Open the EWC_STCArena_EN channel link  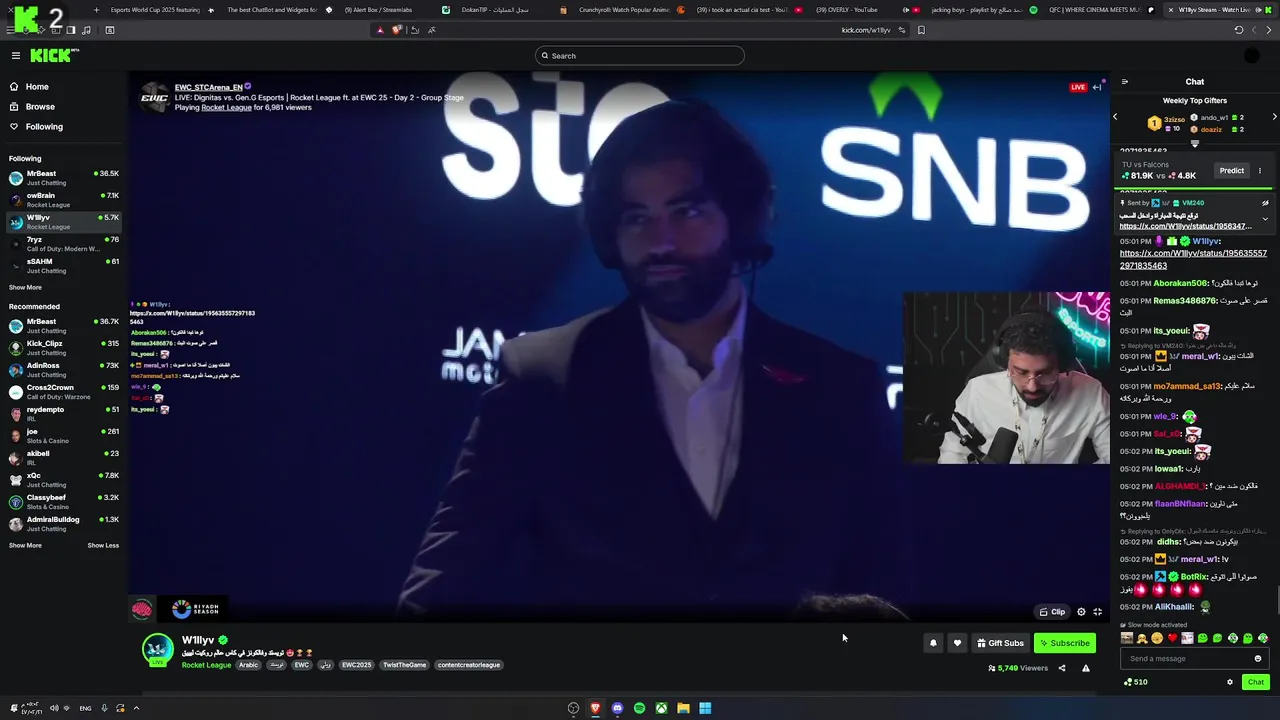point(209,87)
